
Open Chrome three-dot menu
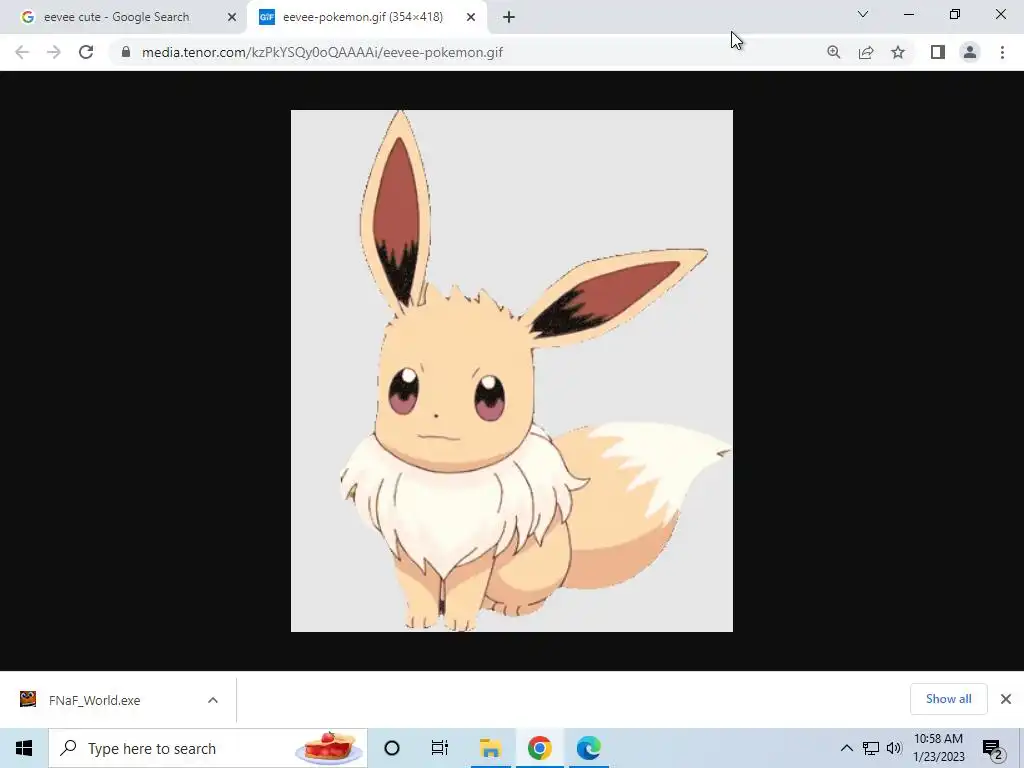[1002, 52]
